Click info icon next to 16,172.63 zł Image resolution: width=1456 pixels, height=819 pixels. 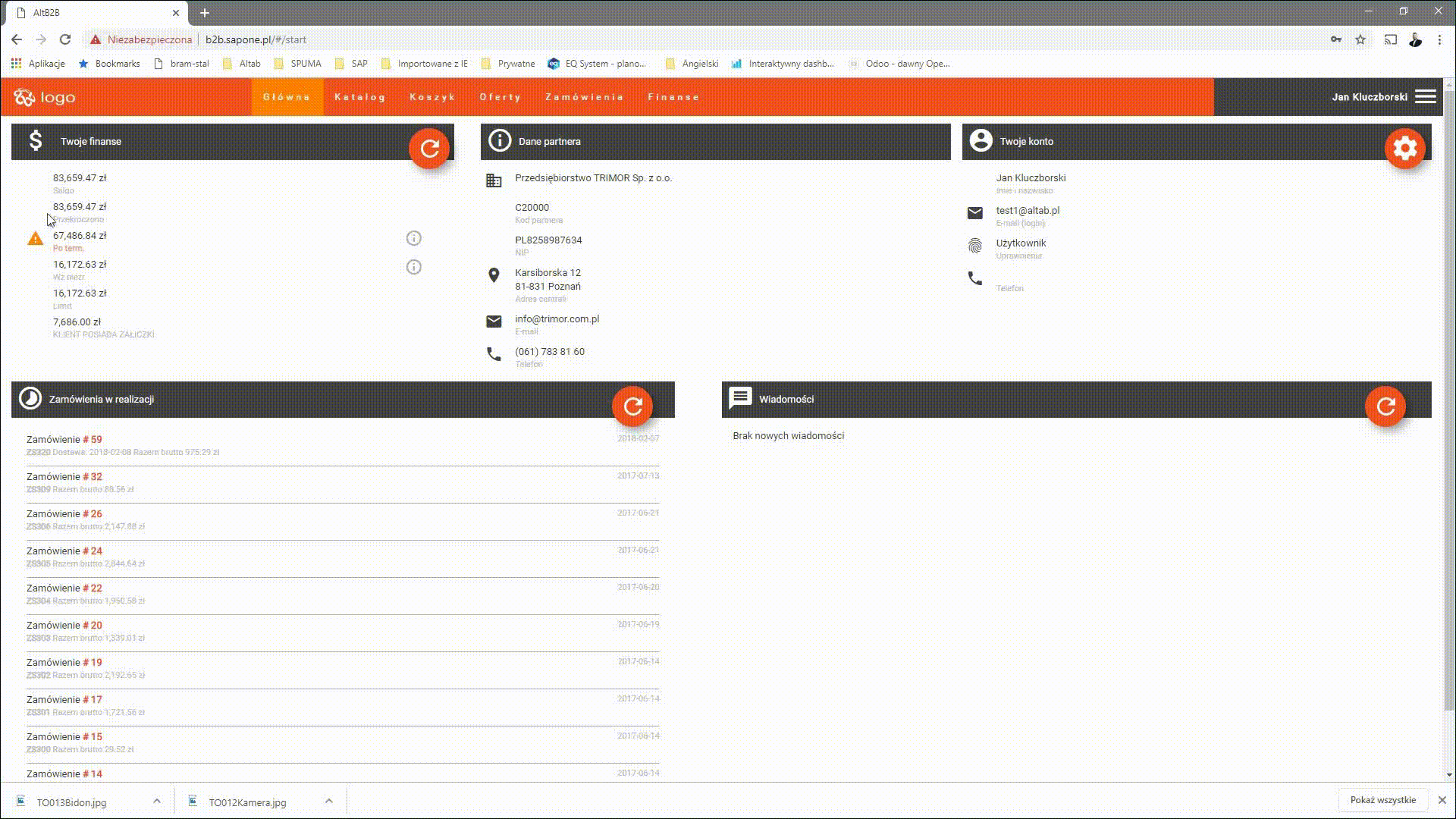(x=413, y=267)
